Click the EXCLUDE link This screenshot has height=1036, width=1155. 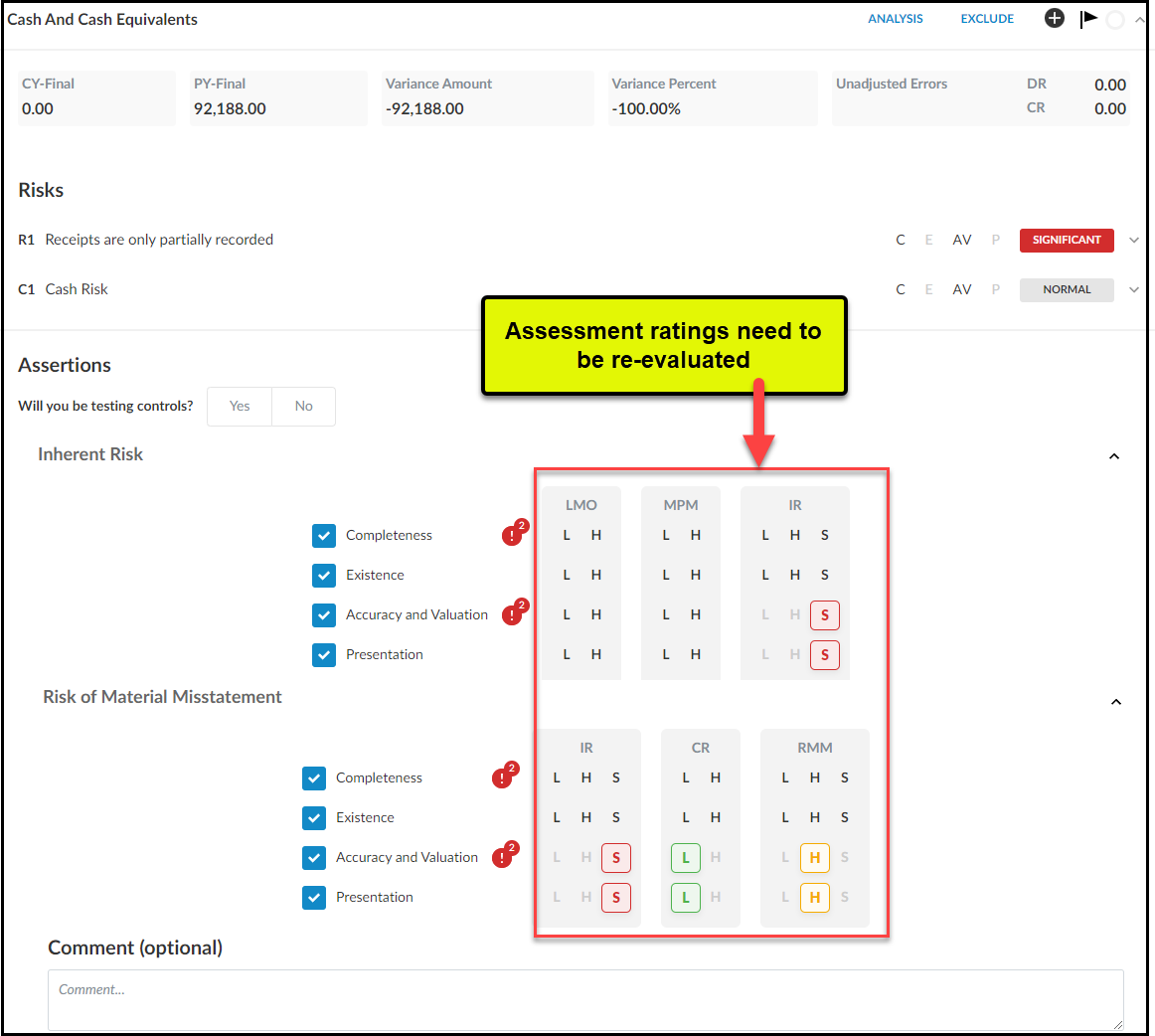tap(987, 19)
